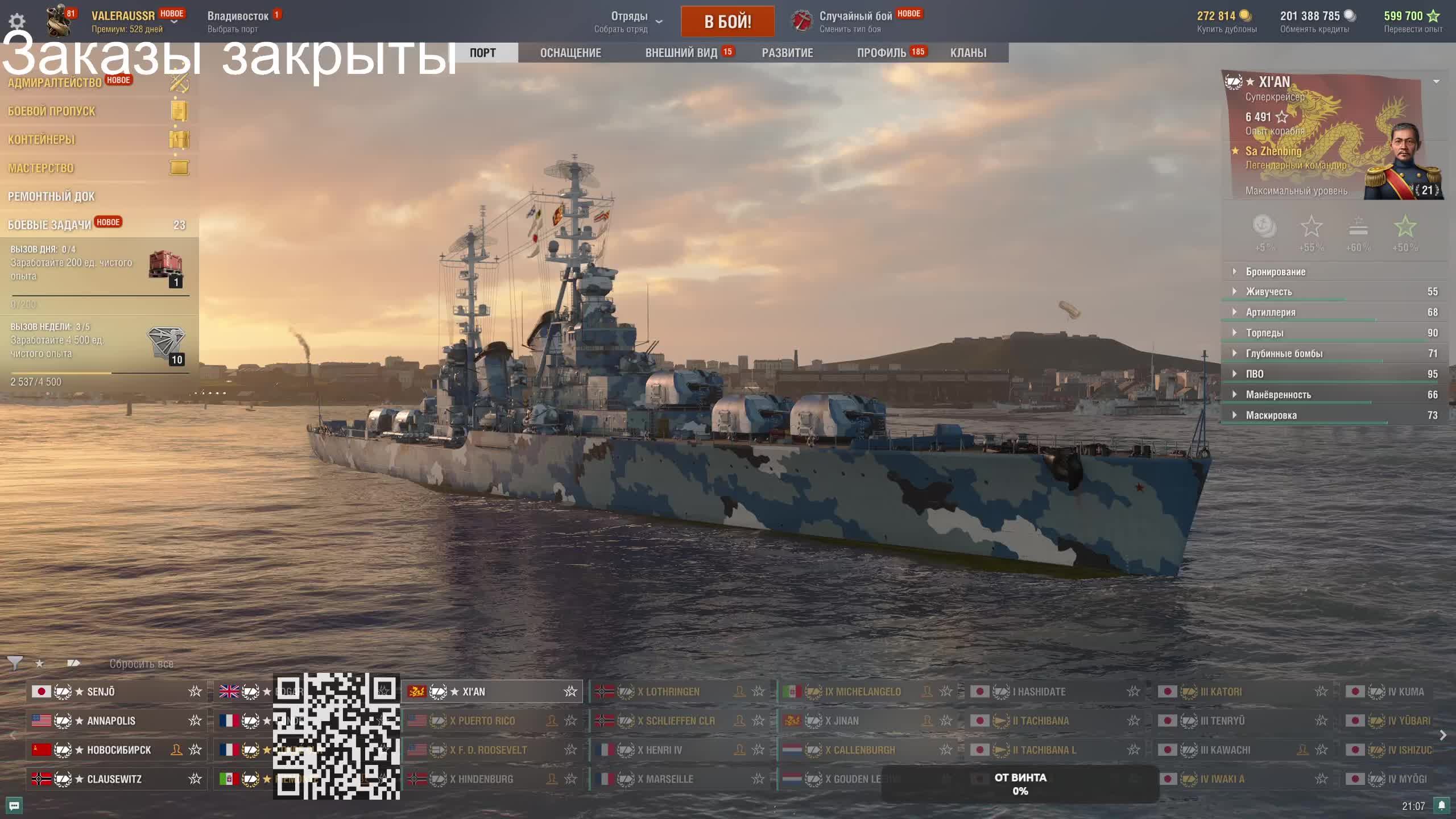Switch to the РАЗВИТИЕ tab
The height and width of the screenshot is (819, 1456).
click(787, 53)
